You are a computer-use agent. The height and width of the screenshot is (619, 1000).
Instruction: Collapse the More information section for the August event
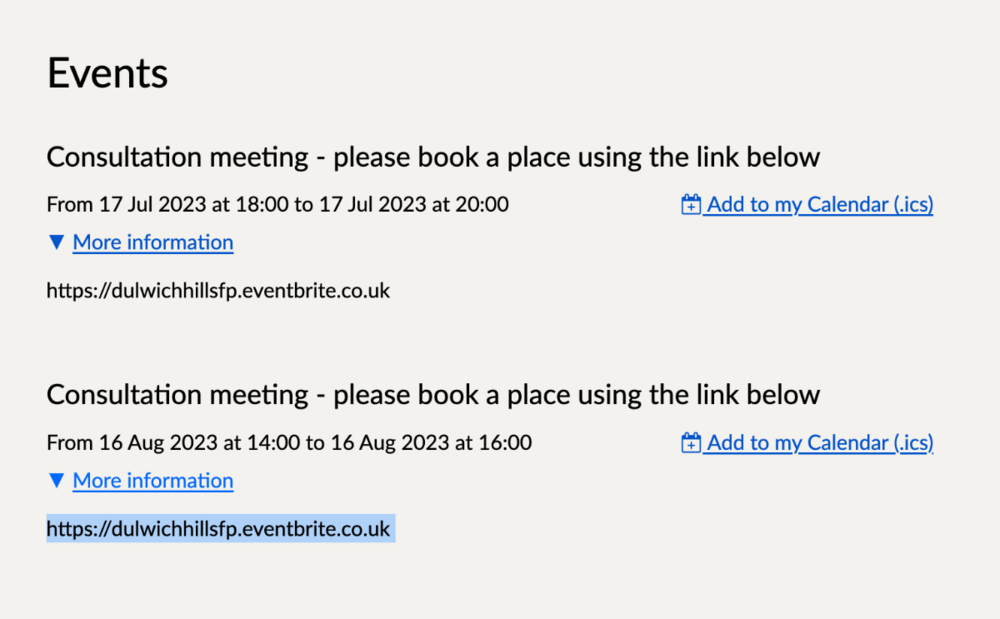click(x=152, y=480)
